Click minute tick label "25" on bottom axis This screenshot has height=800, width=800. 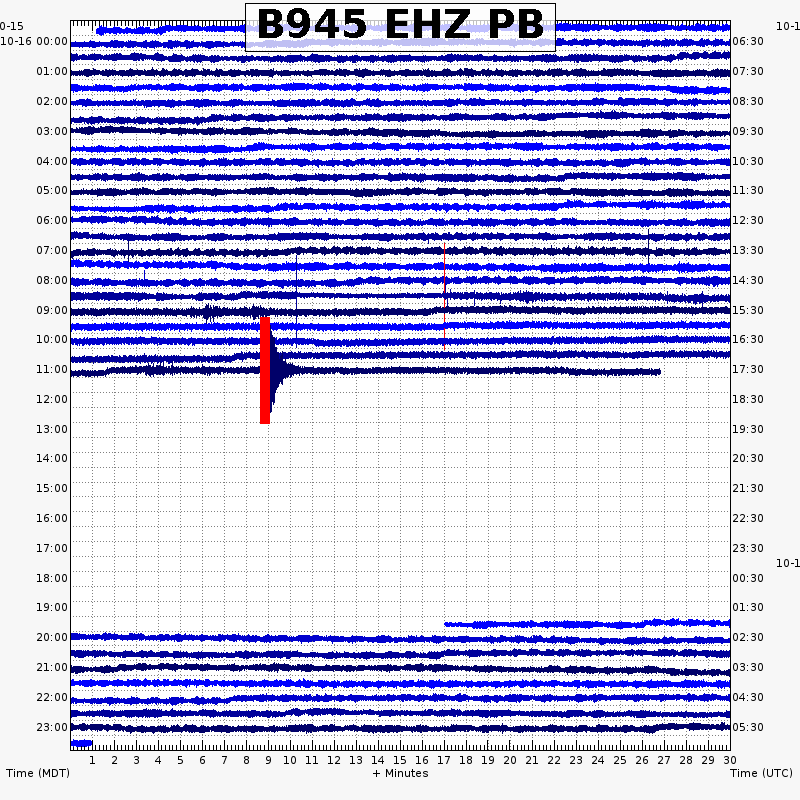pyautogui.click(x=620, y=760)
